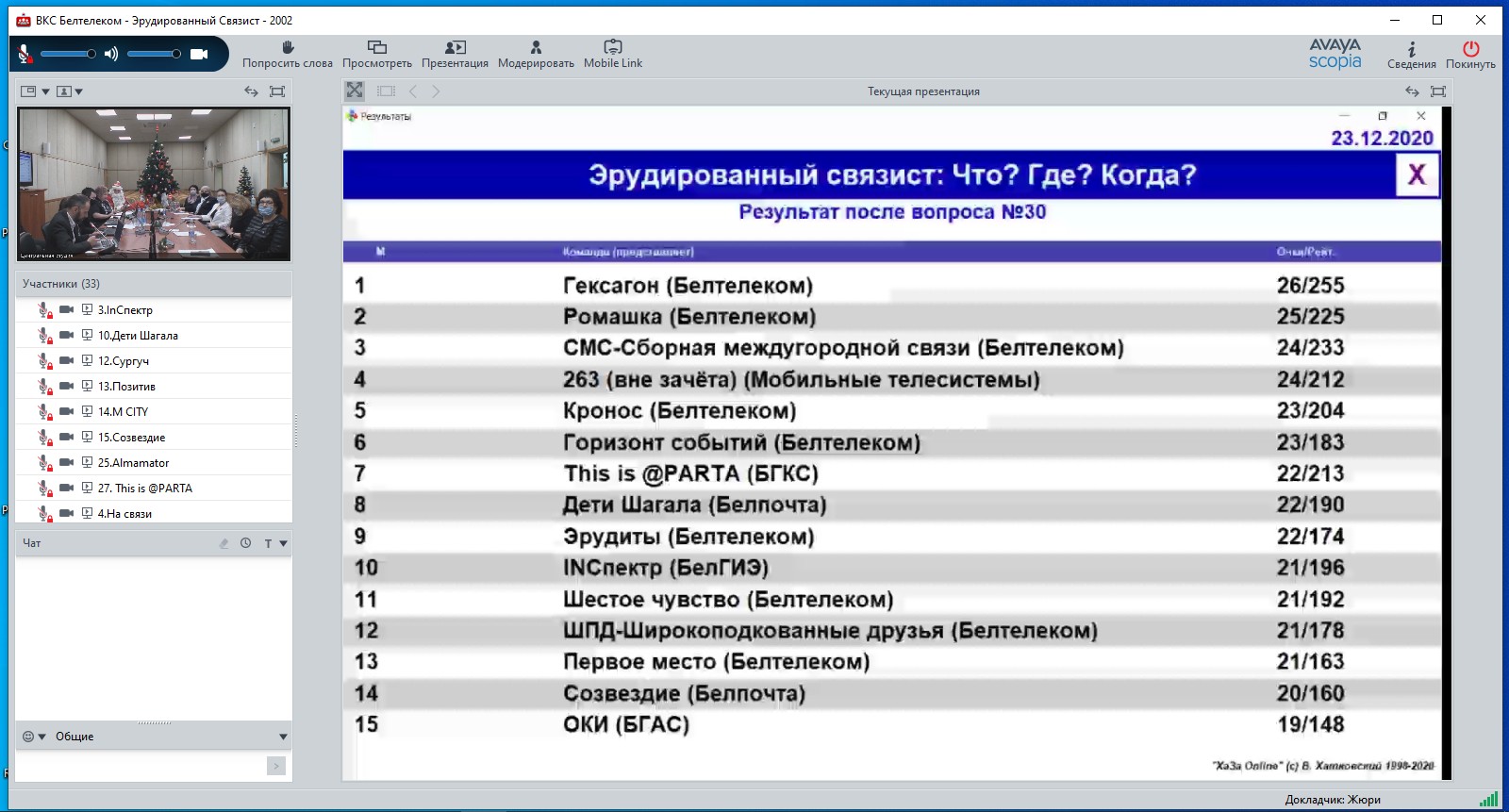This screenshot has height=812, width=1509.
Task: Click the conference room video thumbnail
Action: pos(154,184)
